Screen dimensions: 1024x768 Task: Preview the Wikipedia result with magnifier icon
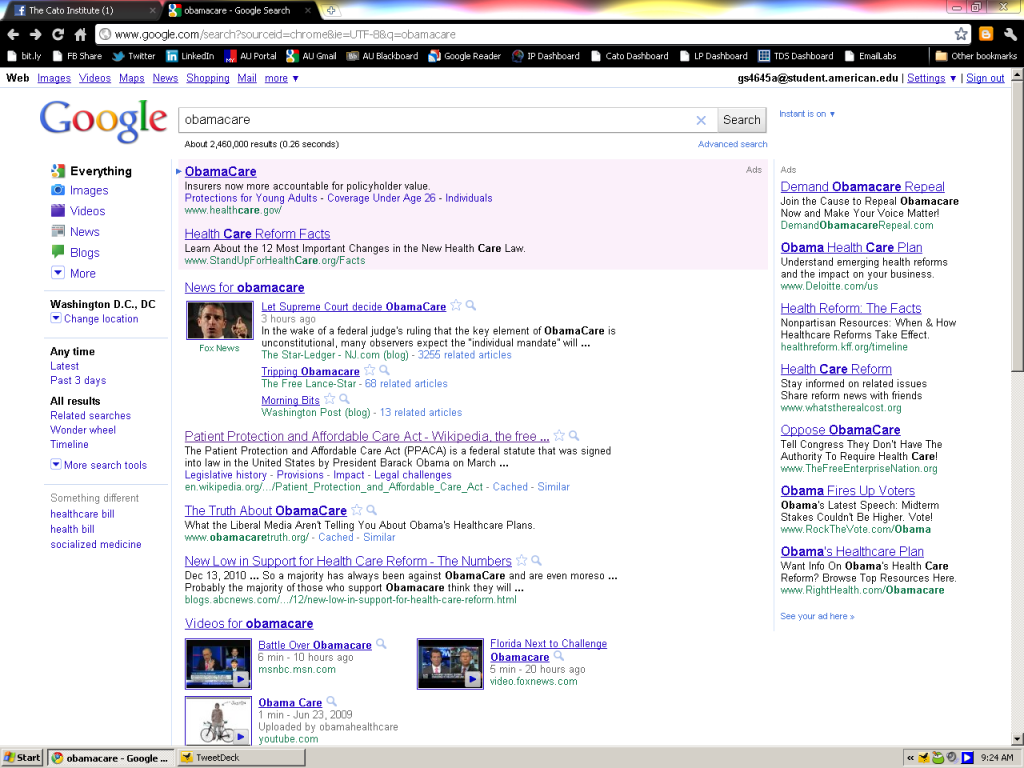pyautogui.click(x=574, y=436)
